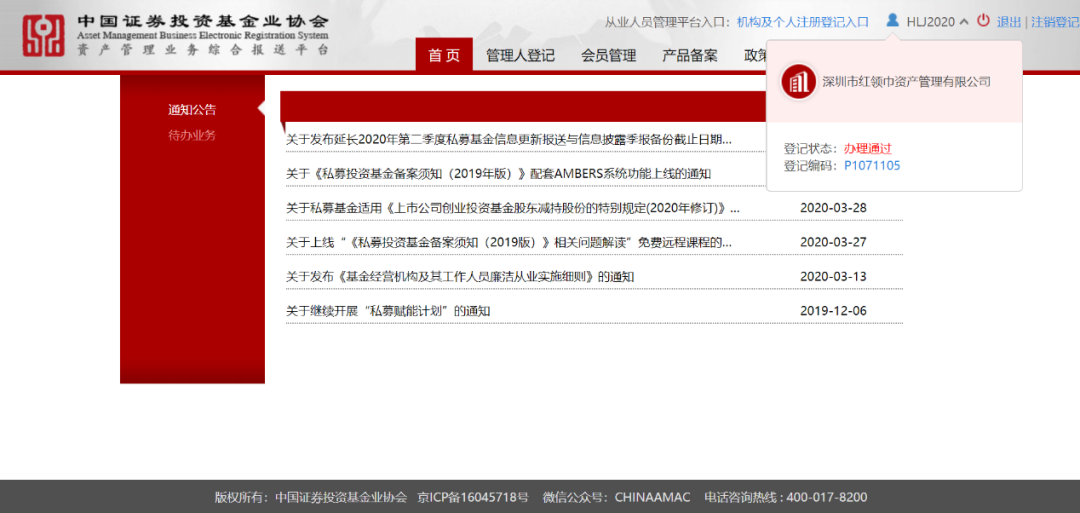This screenshot has height=513, width=1080.
Task: Go to the 首页 tab
Action: [444, 55]
